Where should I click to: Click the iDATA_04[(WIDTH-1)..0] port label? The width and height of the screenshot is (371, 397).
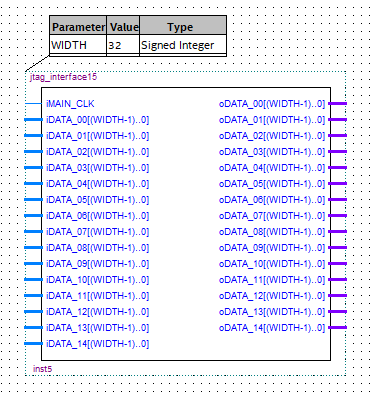click(97, 184)
